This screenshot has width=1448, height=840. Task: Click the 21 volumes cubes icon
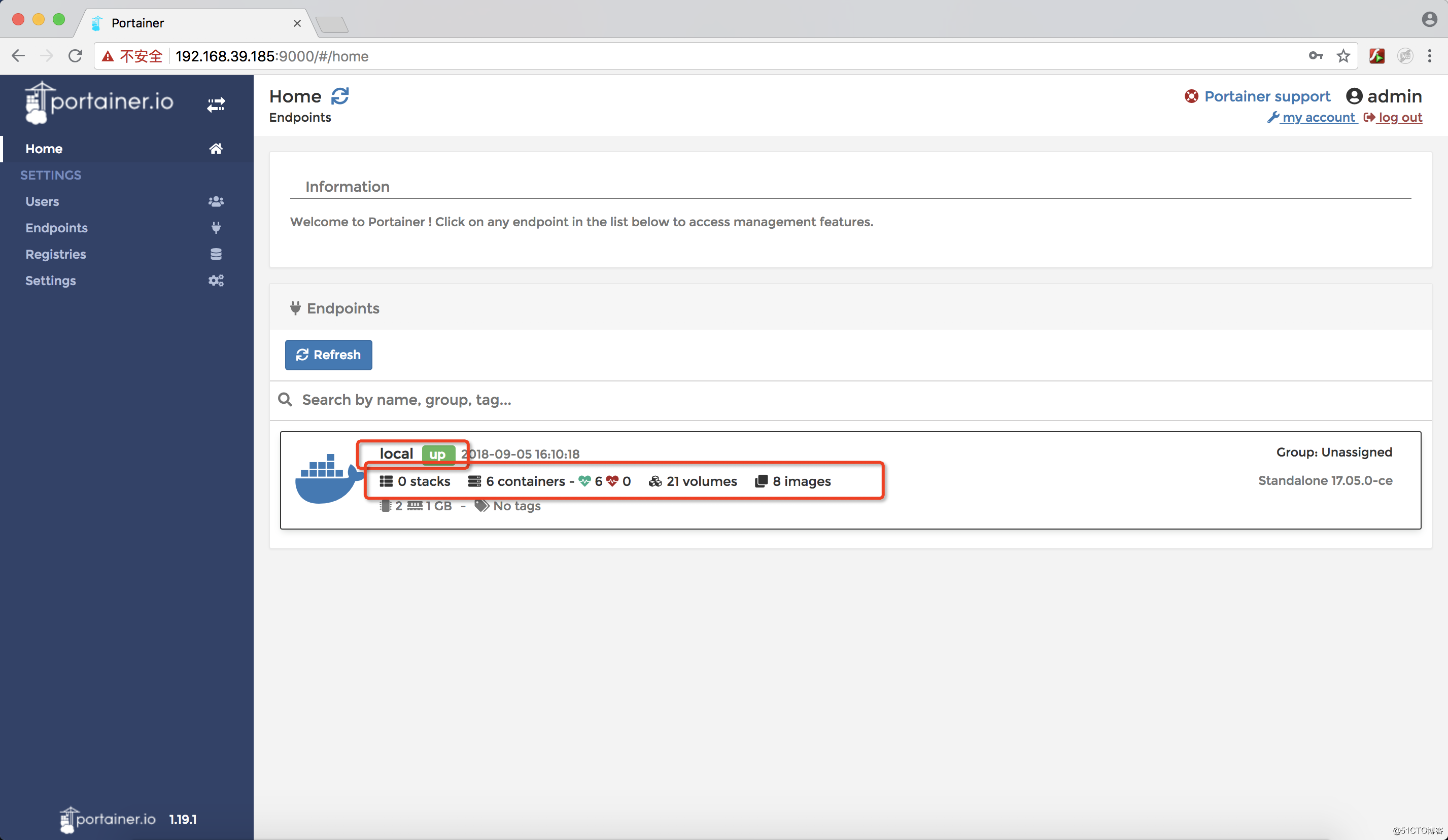tap(655, 481)
